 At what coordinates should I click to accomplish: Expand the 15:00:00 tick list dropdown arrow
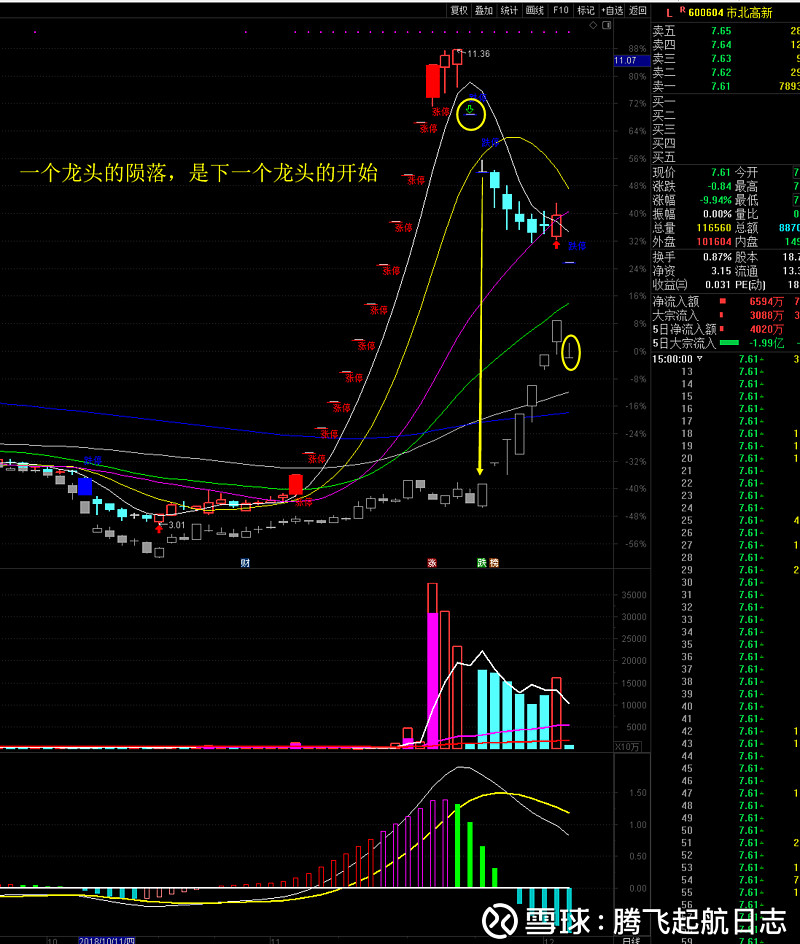pos(700,358)
